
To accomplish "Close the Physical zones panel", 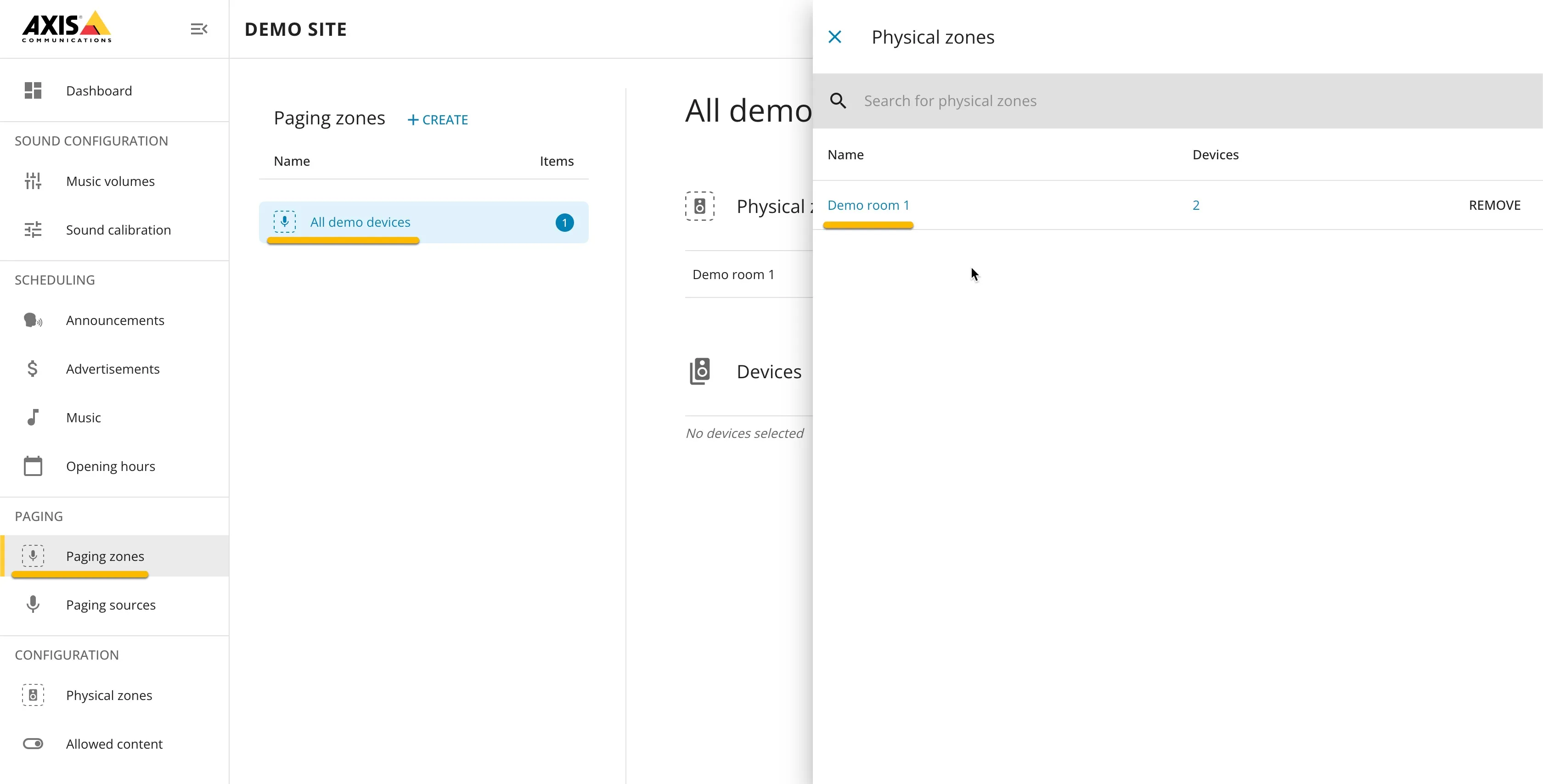I will (x=834, y=37).
